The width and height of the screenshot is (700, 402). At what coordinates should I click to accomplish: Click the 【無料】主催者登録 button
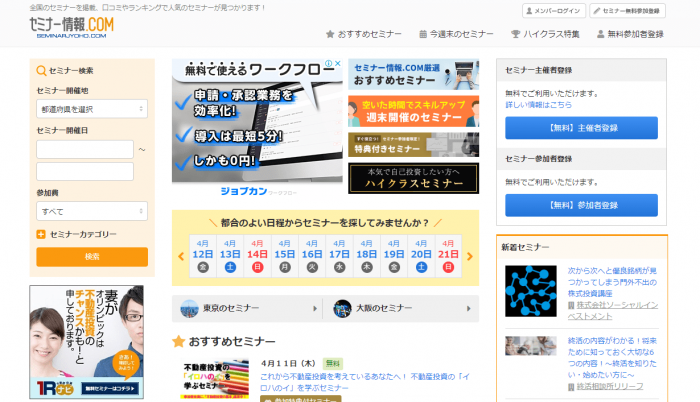[x=581, y=128]
